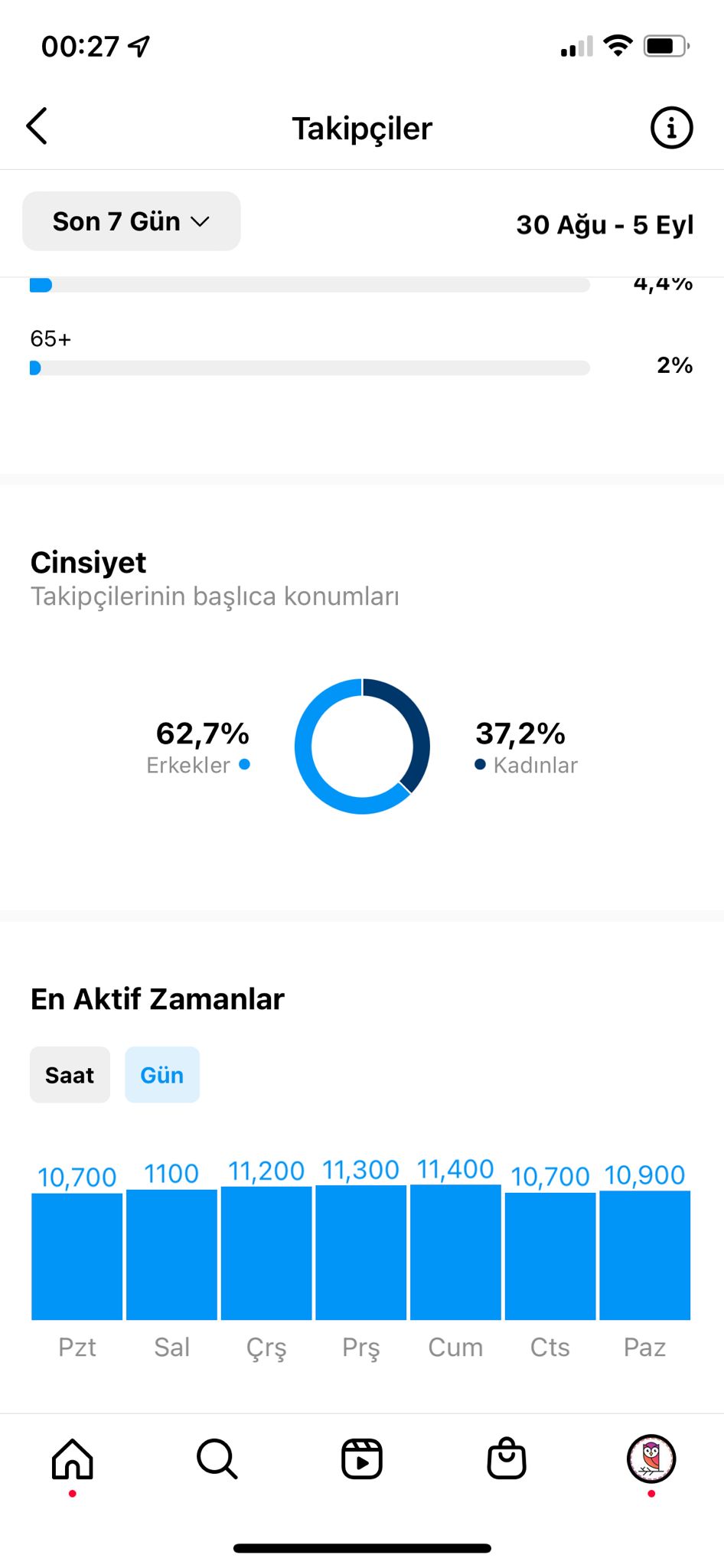This screenshot has height=1568, width=724.
Task: Open the Home tab icon
Action: click(73, 1459)
